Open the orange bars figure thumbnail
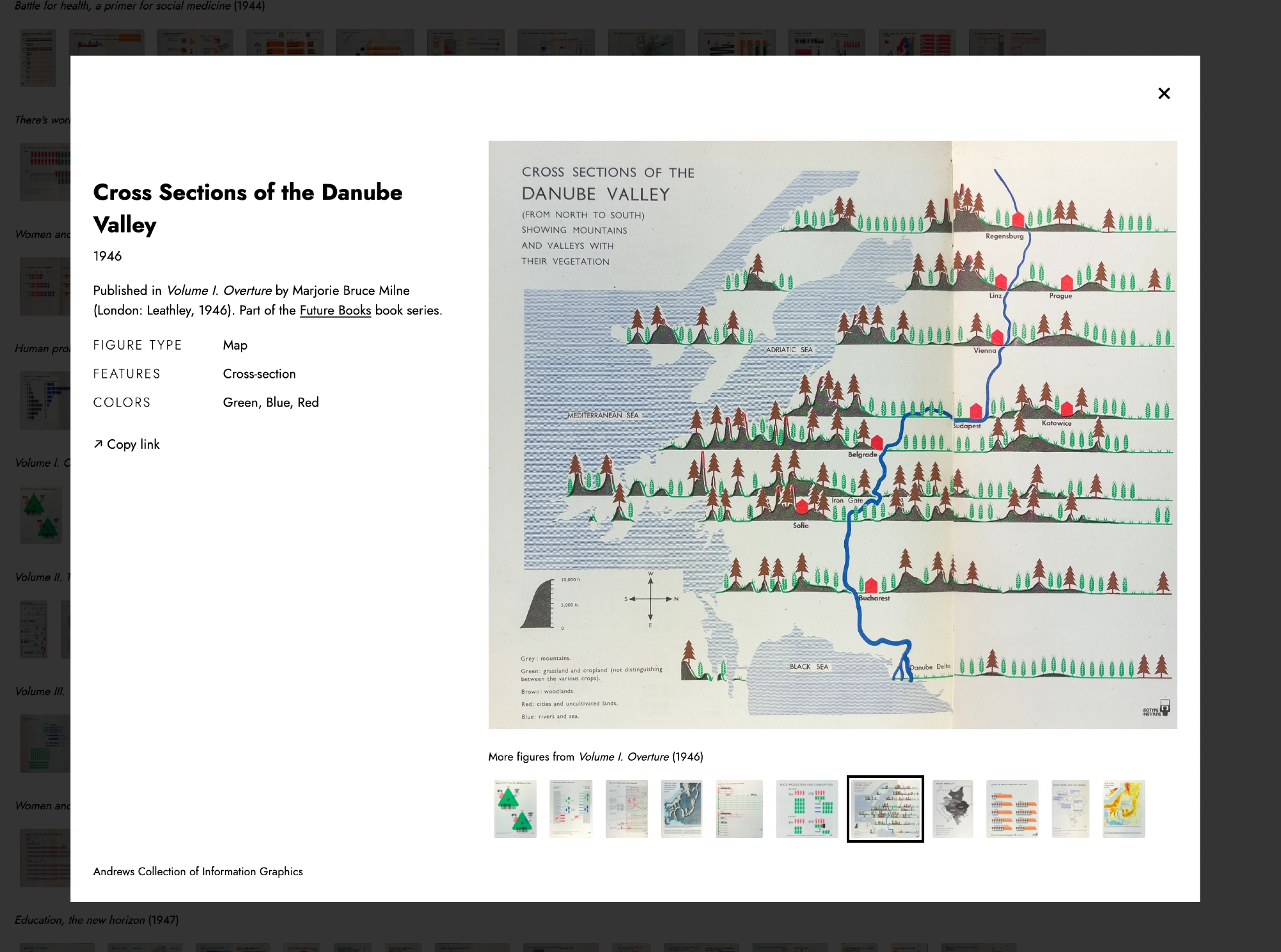This screenshot has height=952, width=1281. (x=1012, y=809)
